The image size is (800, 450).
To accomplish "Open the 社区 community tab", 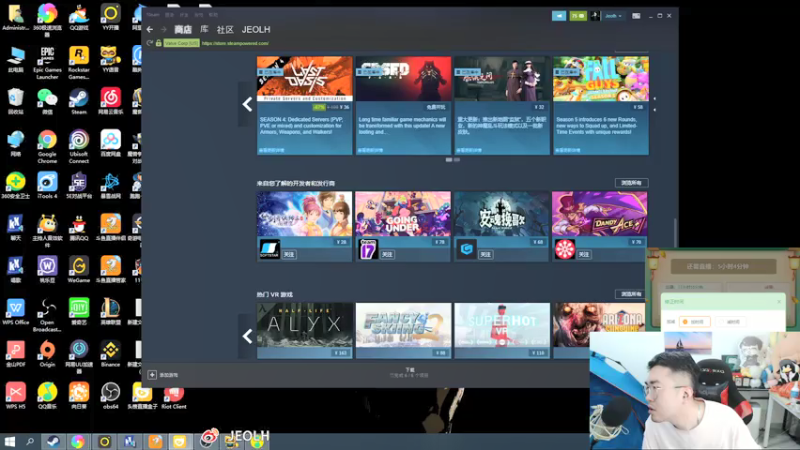I will pyautogui.click(x=225, y=30).
